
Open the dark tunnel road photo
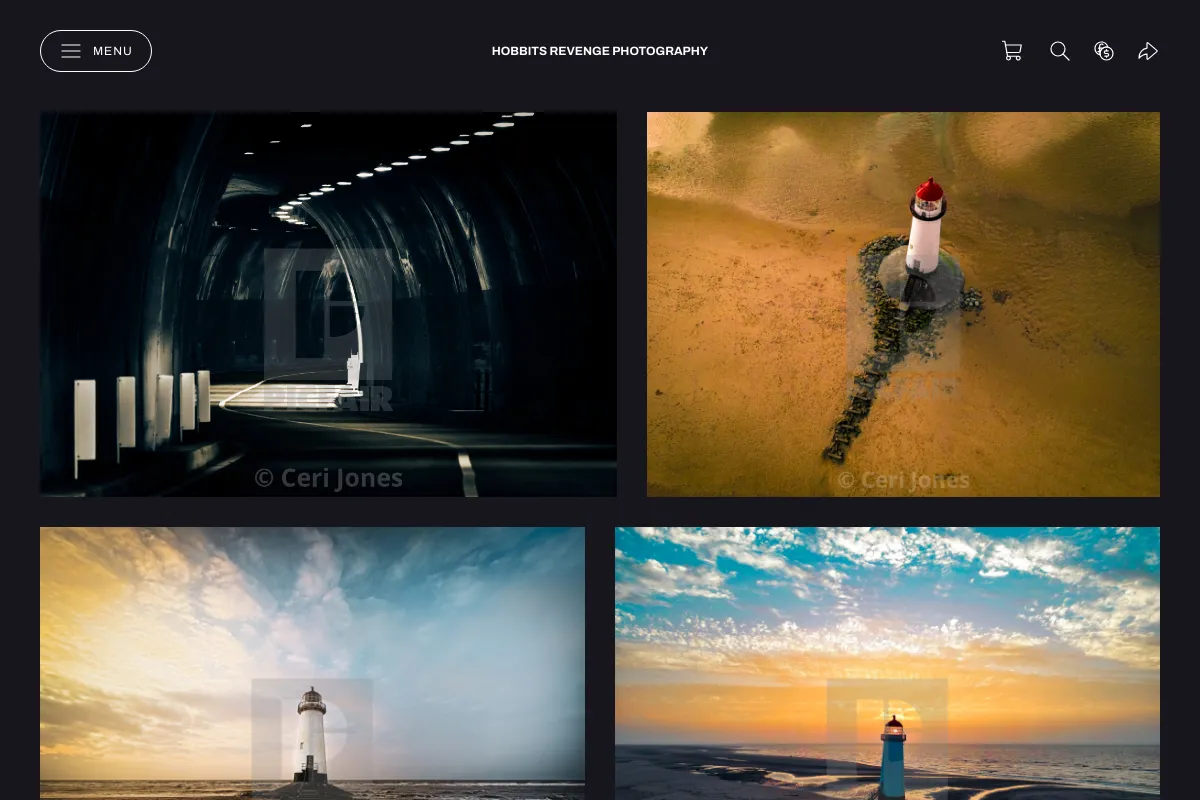point(328,304)
